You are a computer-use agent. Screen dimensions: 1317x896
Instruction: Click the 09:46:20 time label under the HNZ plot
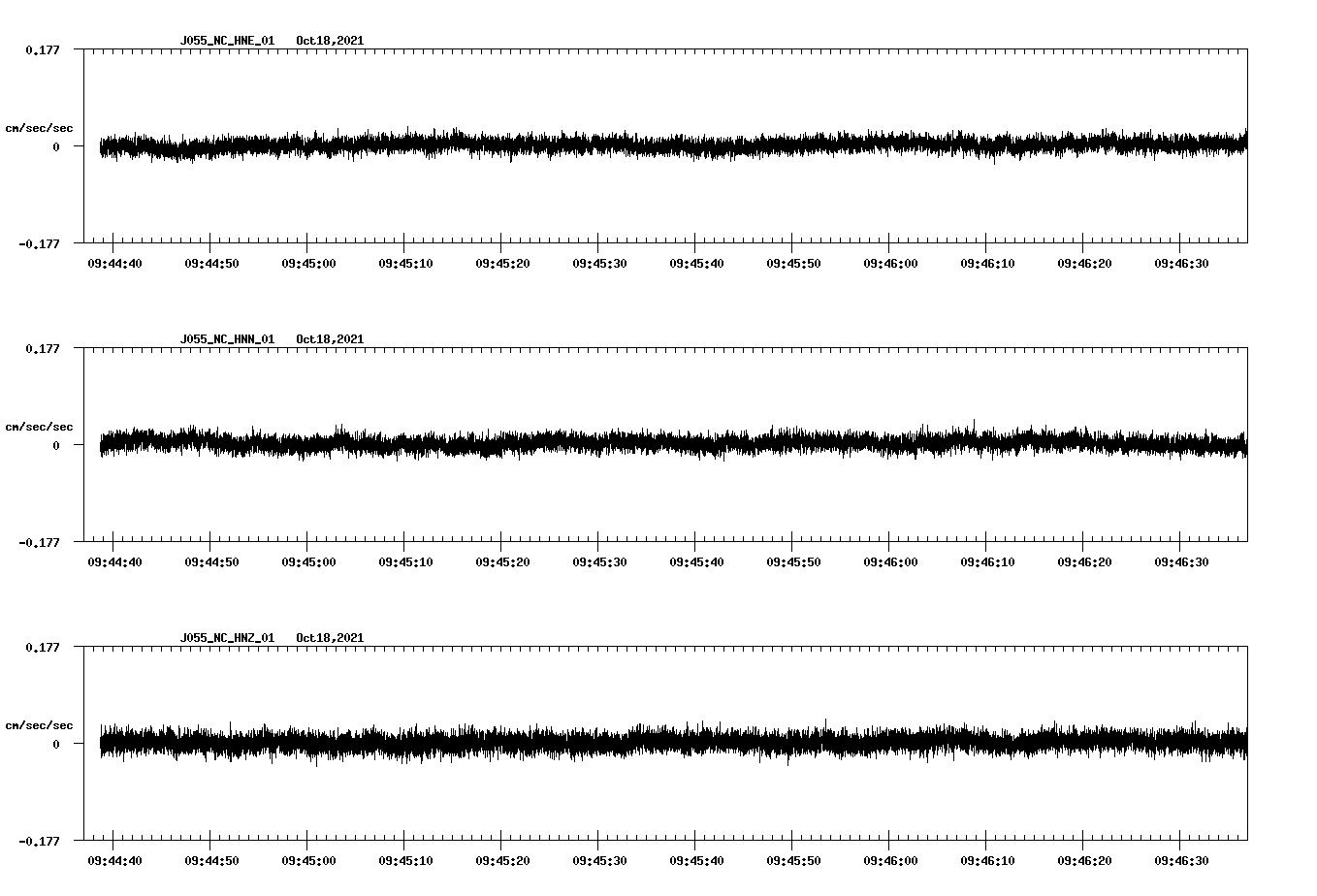[1084, 860]
